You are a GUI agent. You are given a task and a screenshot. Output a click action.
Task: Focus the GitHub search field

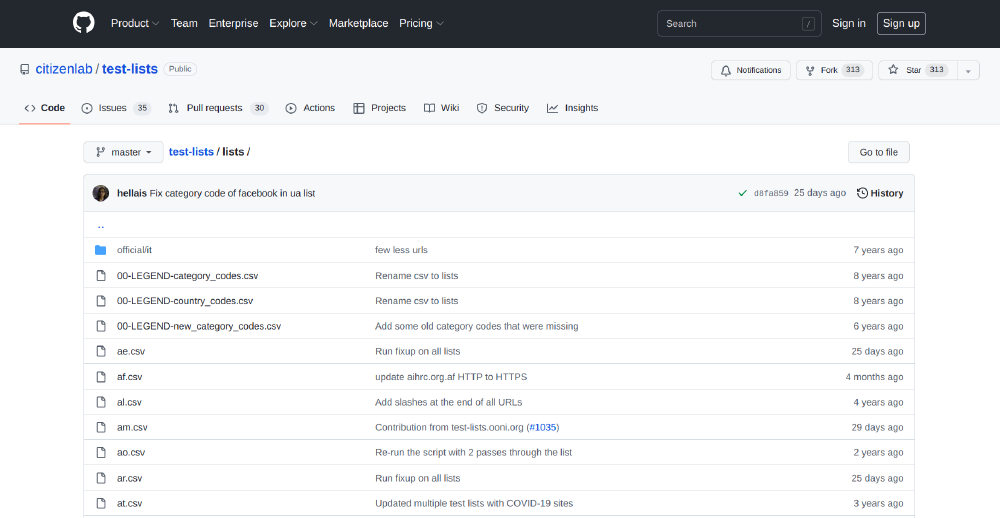click(739, 24)
